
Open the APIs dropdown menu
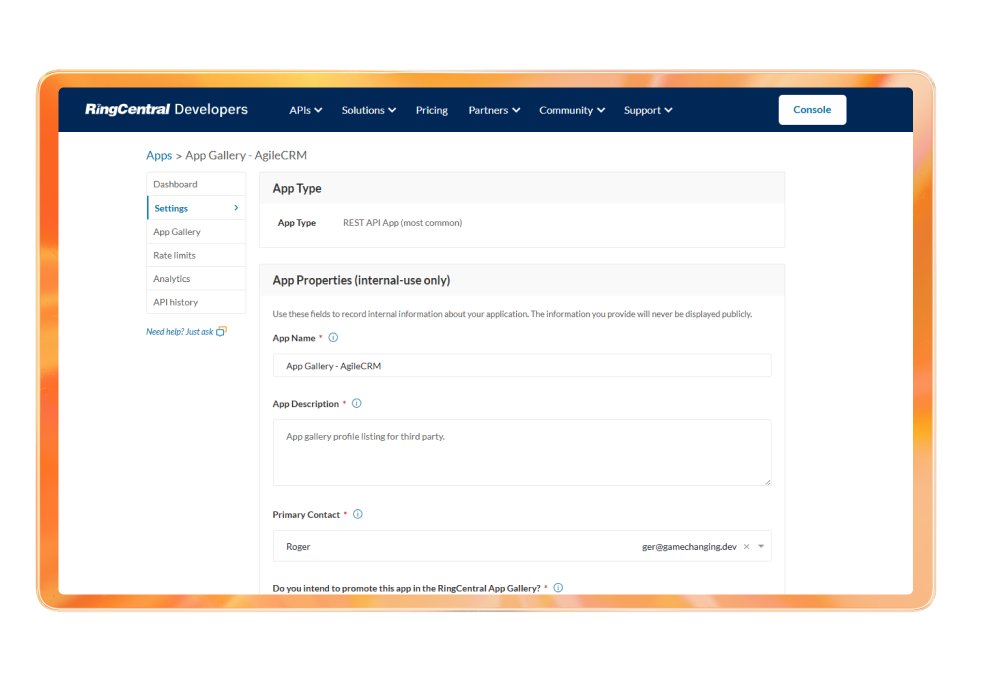(x=305, y=110)
